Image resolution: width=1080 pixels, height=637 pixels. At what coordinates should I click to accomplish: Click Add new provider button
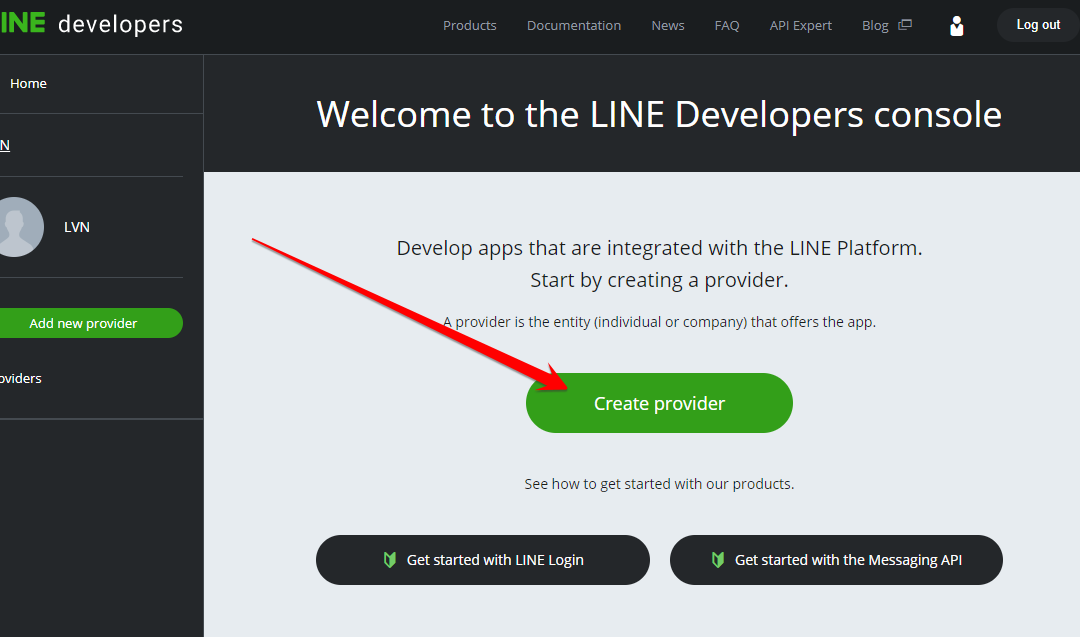pyautogui.click(x=90, y=323)
